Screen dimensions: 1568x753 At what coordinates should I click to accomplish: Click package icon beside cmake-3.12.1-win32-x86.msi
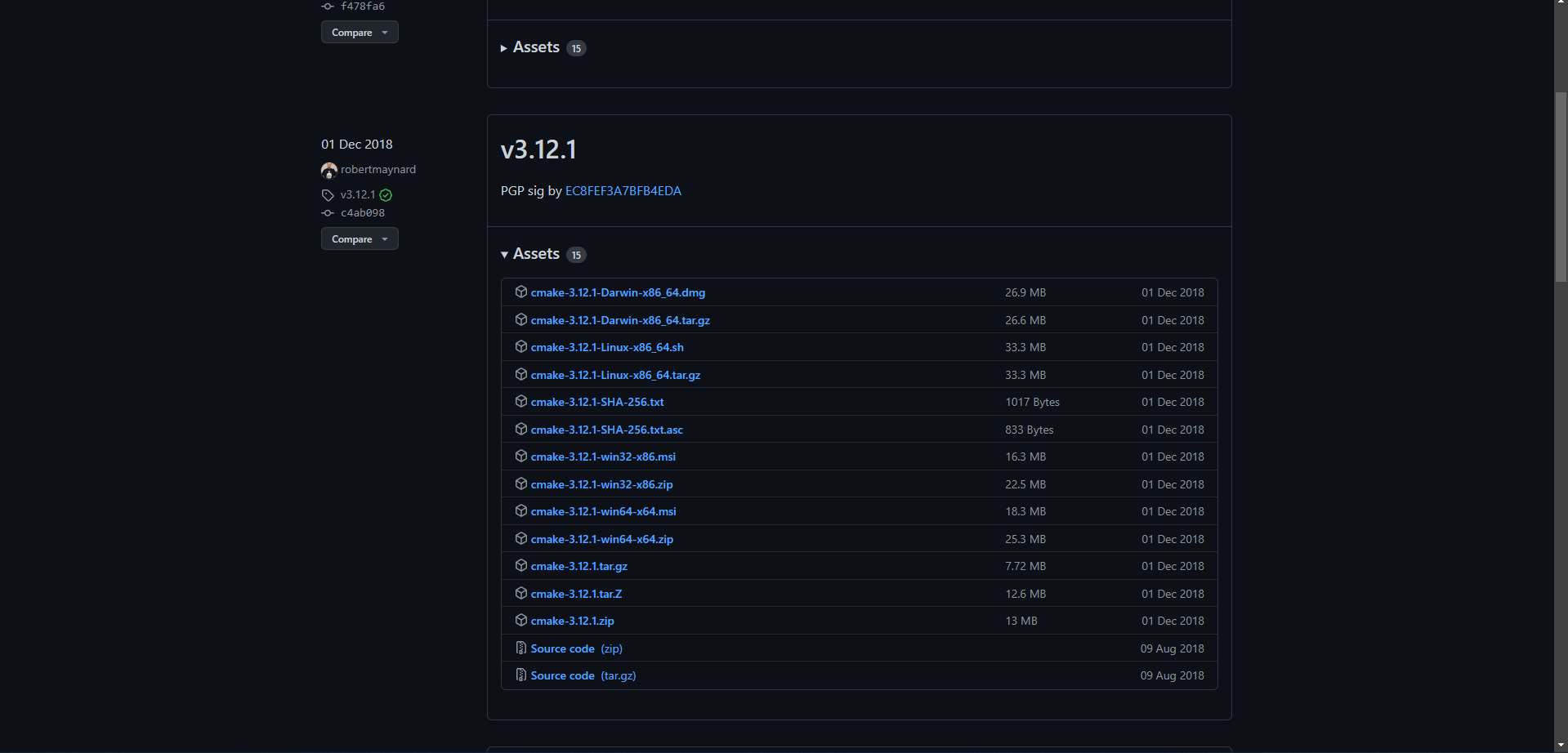tap(520, 456)
